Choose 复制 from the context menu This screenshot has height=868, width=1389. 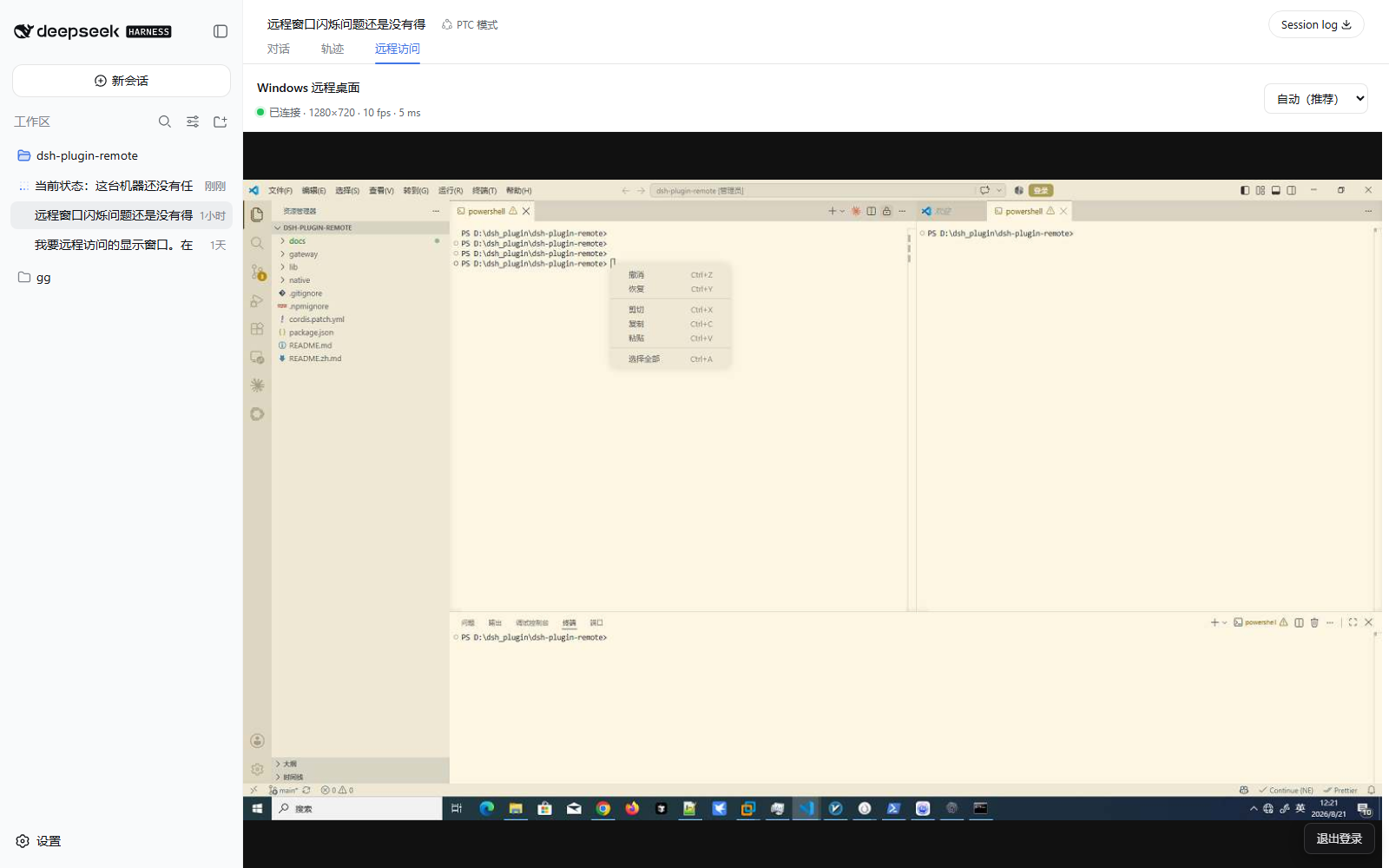[x=670, y=324]
